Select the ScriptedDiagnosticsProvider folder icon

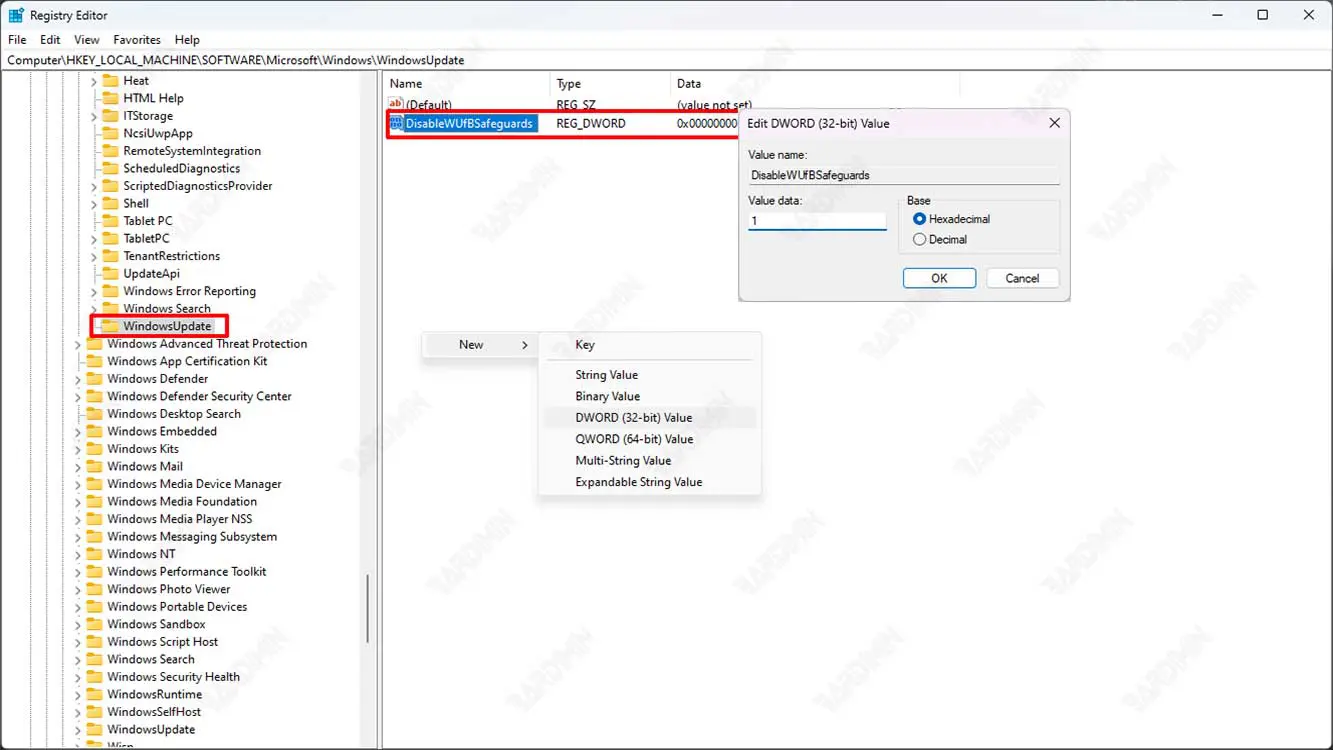pos(110,186)
